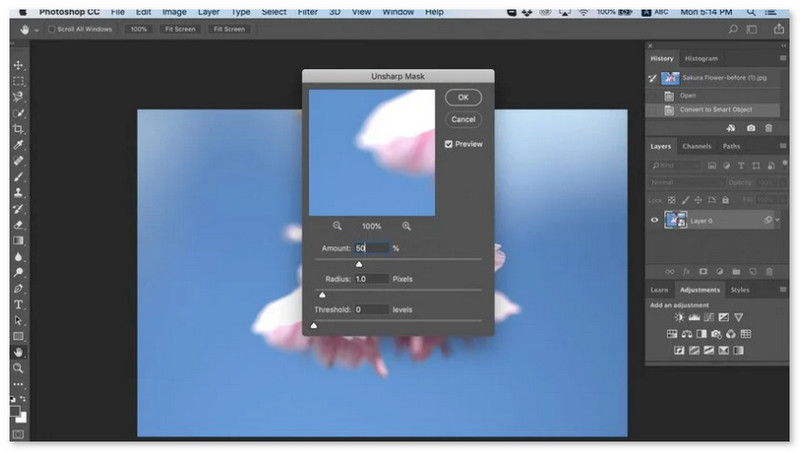Select the Healing Brush tool
800x452 pixels.
click(18, 161)
